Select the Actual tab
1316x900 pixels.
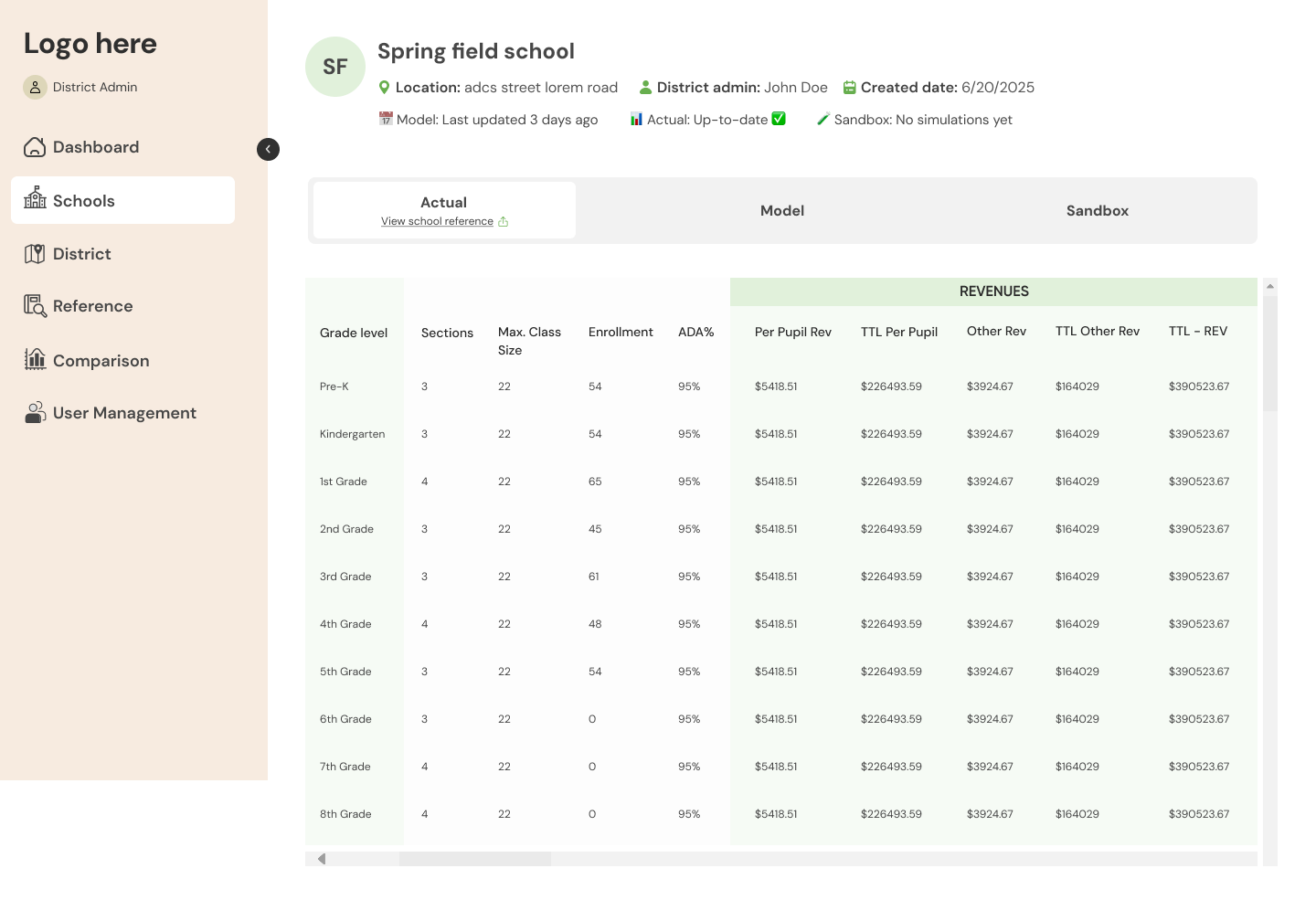point(444,210)
